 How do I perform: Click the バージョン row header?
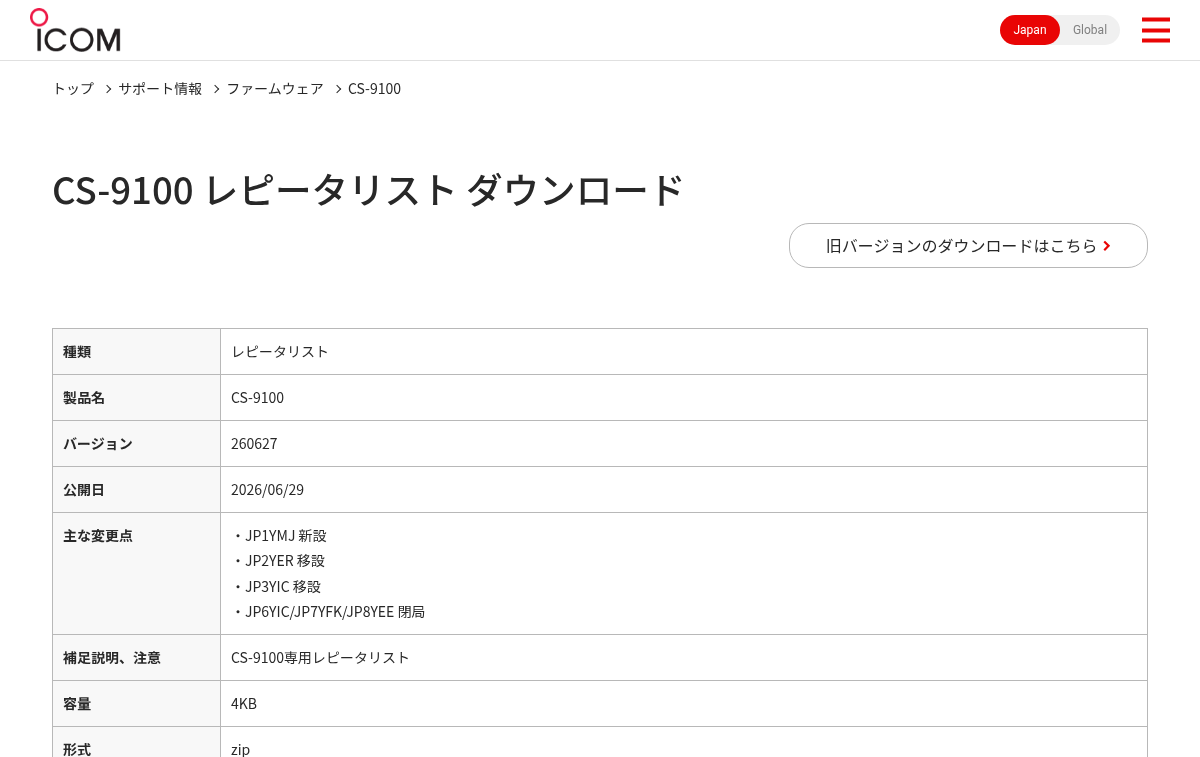pos(136,443)
